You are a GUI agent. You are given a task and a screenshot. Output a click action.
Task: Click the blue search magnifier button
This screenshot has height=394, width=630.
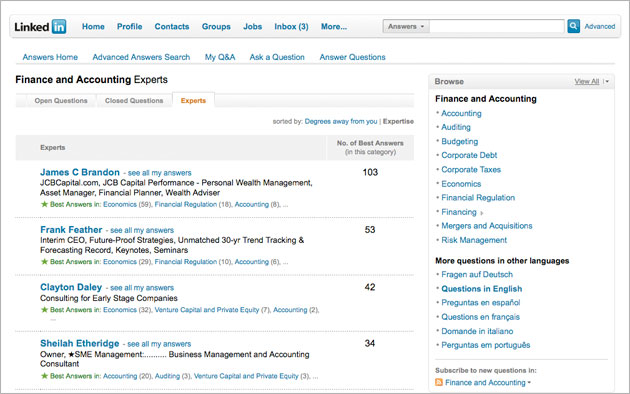pyautogui.click(x=573, y=26)
